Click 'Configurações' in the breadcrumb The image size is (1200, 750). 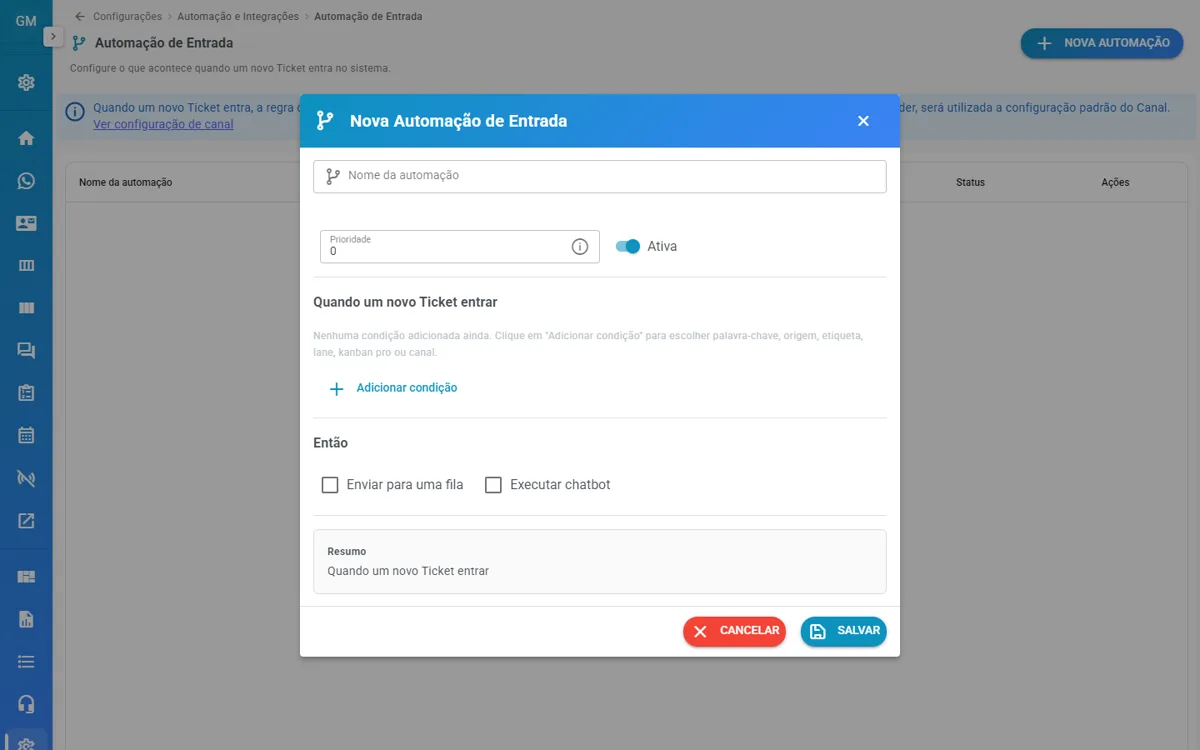127,17
